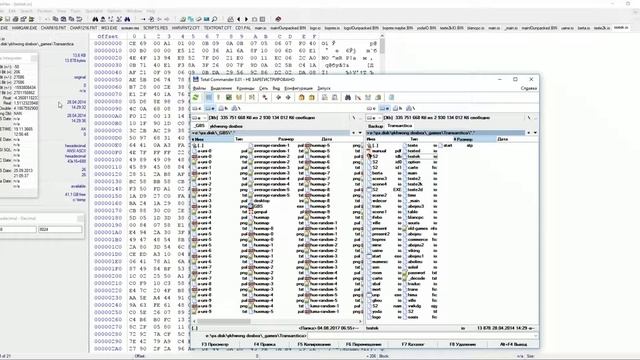640x360 pixels.
Task: Switch to the Transarctica tab in right panel
Action: tap(400, 126)
